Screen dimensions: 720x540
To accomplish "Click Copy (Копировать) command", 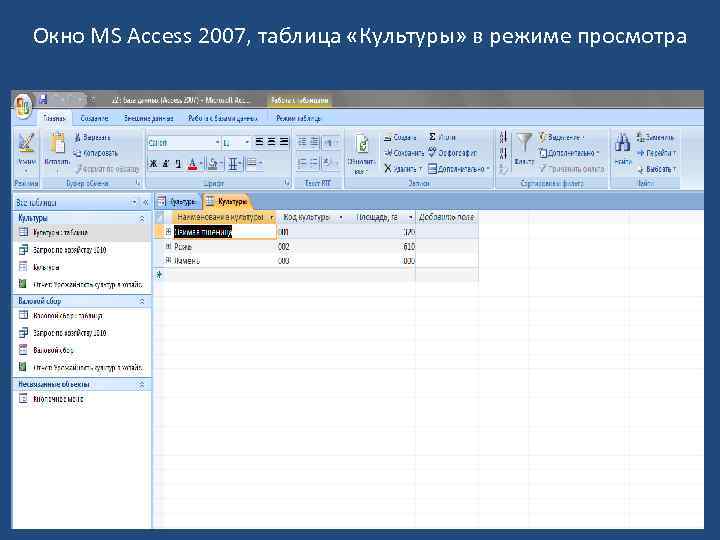I will [96, 153].
